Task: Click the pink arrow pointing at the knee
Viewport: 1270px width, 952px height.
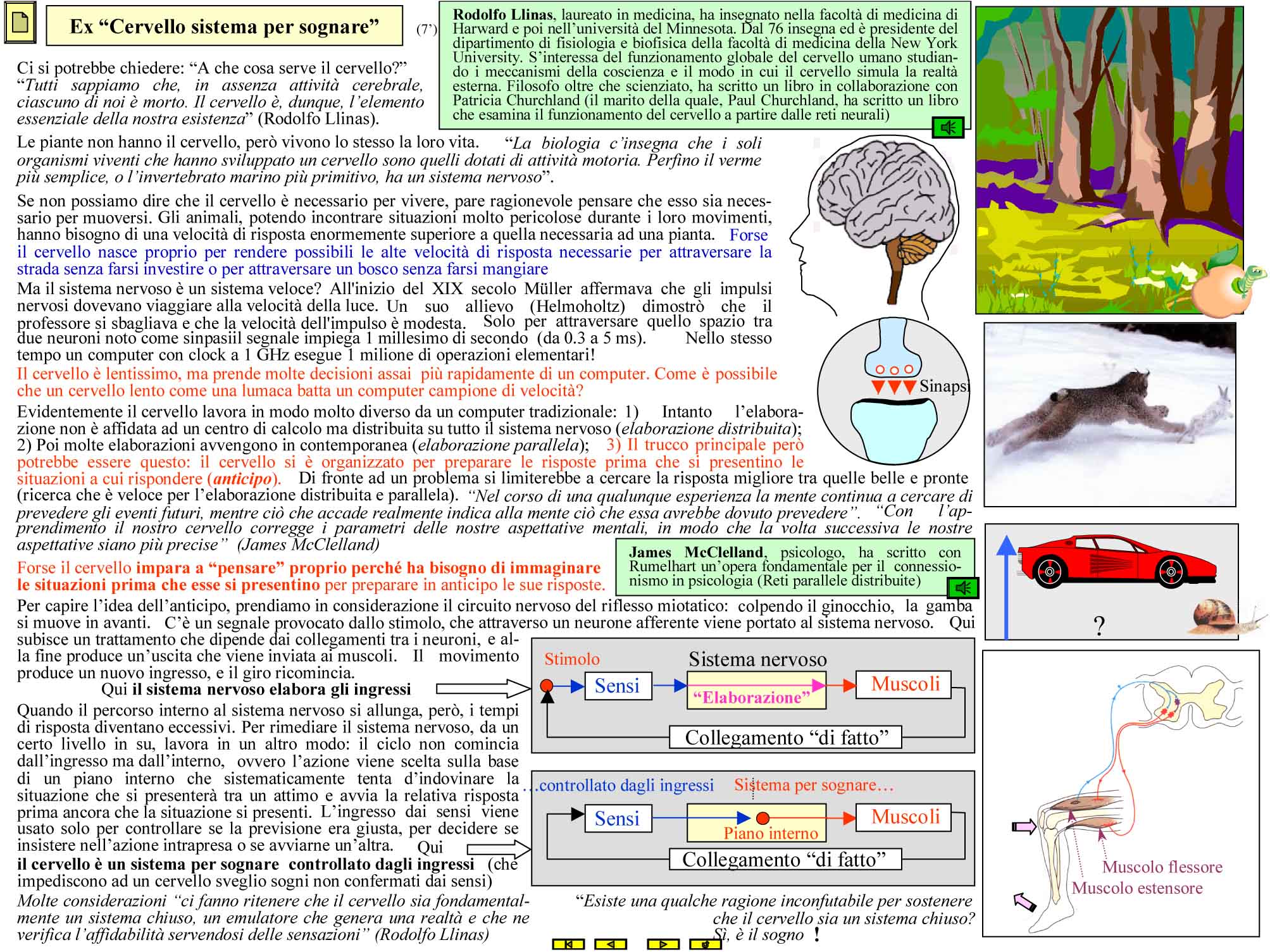Action: pos(1024,826)
